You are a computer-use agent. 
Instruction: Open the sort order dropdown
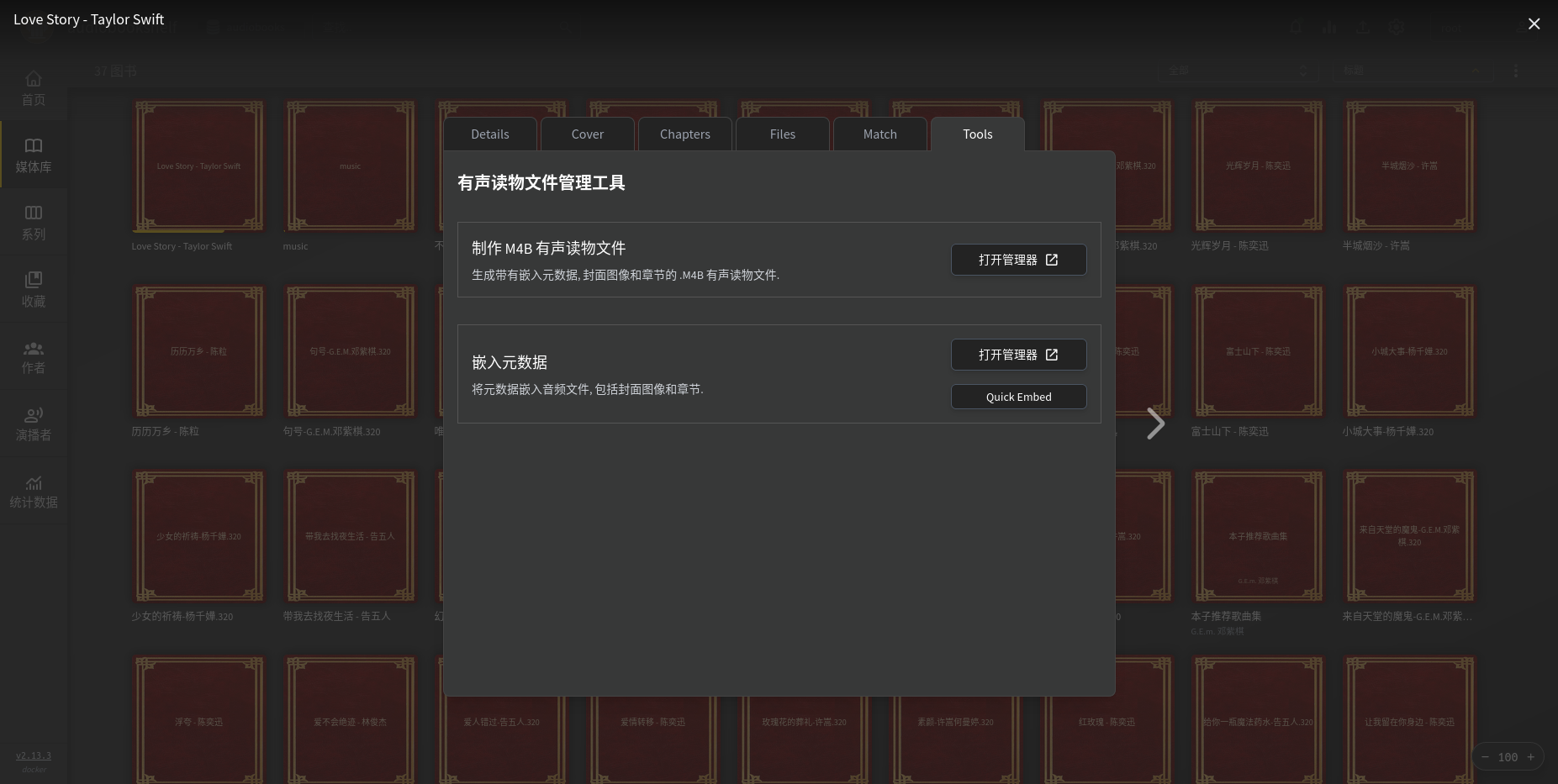coord(1413,71)
